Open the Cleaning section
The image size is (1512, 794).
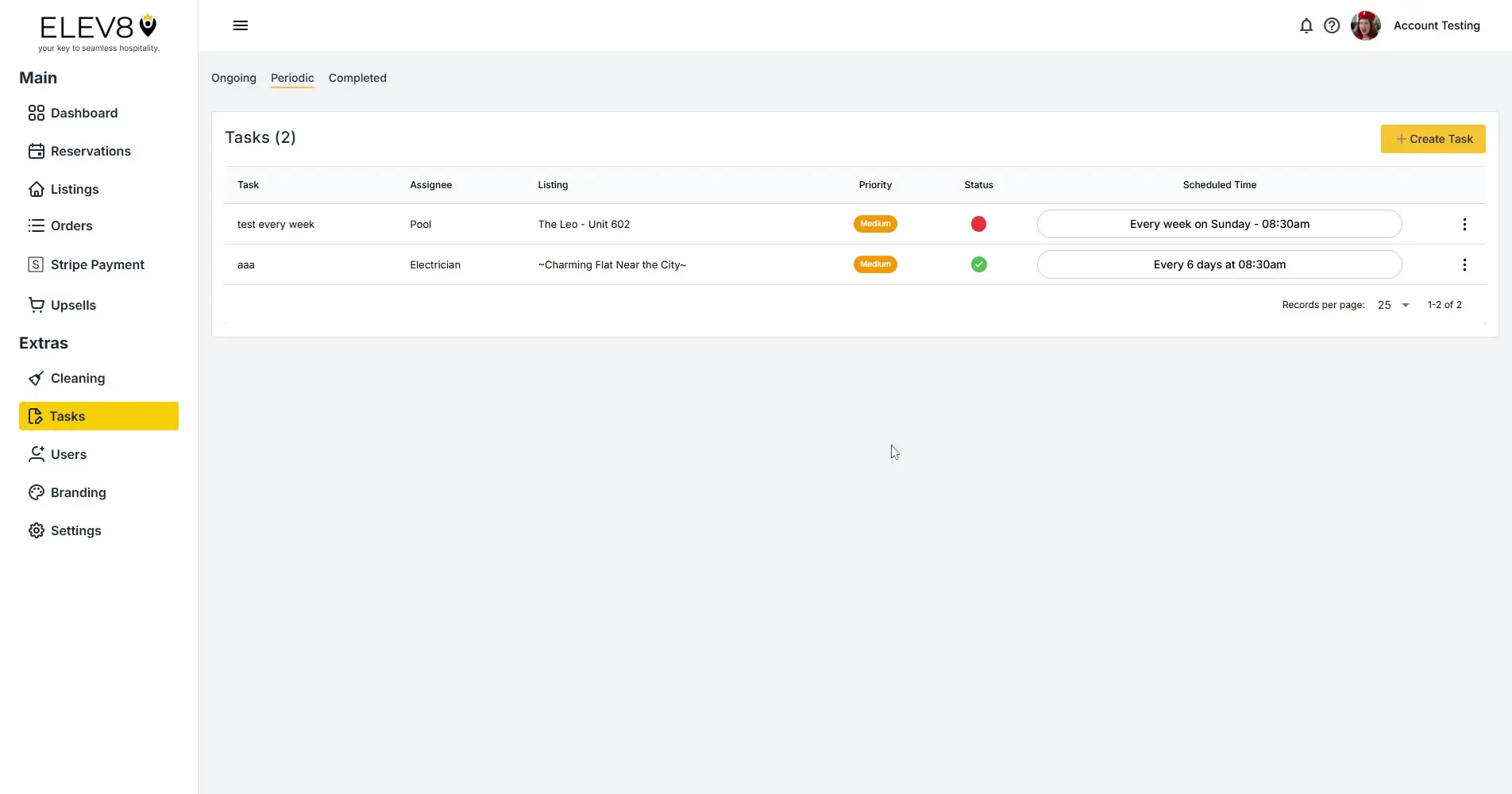[77, 378]
